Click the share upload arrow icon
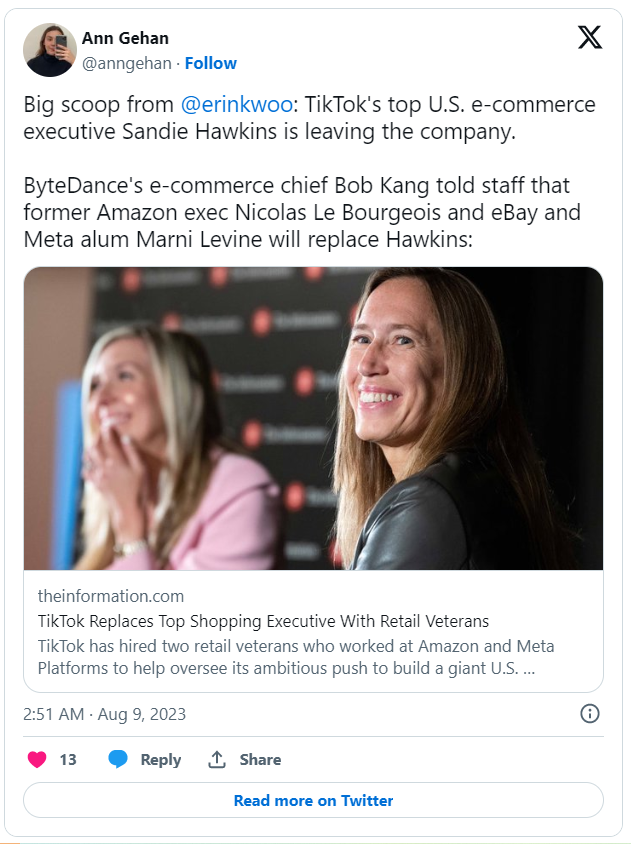 coord(216,760)
